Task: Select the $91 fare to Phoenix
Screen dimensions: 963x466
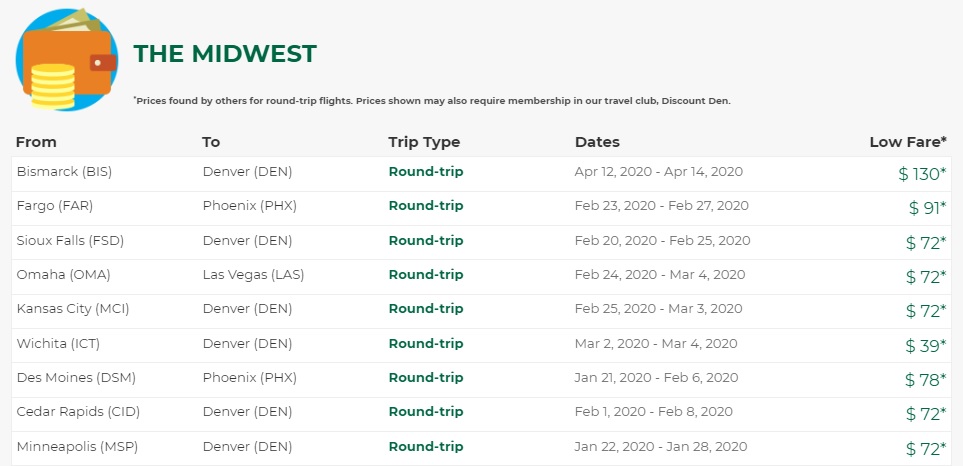Action: click(927, 208)
